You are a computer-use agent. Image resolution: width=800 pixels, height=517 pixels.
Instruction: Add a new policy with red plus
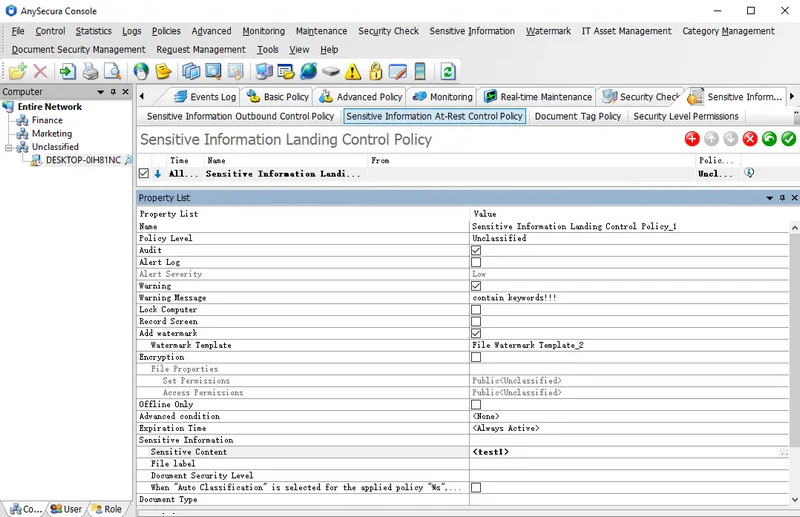(692, 139)
